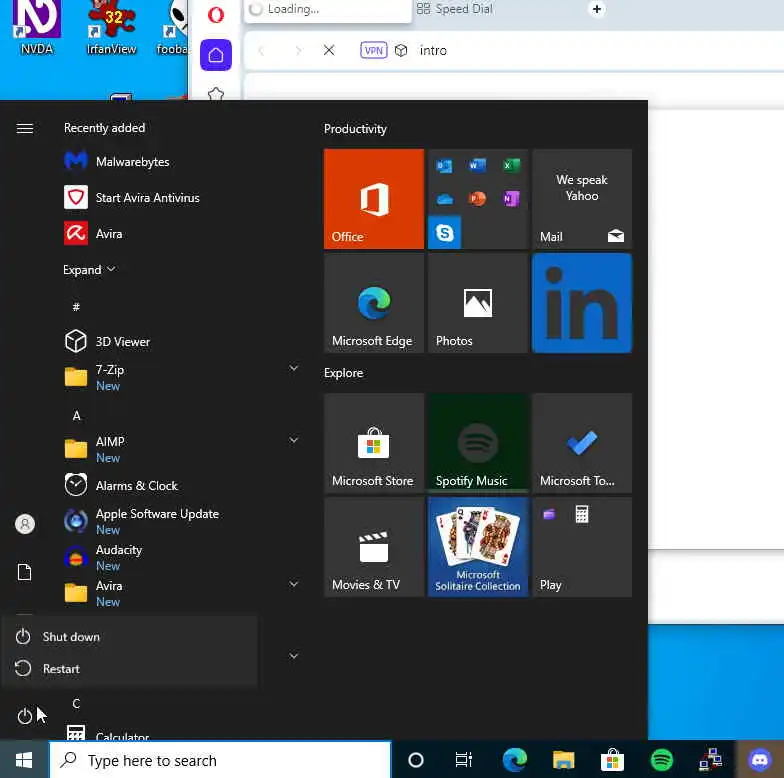Open the Play folder tile

point(582,547)
